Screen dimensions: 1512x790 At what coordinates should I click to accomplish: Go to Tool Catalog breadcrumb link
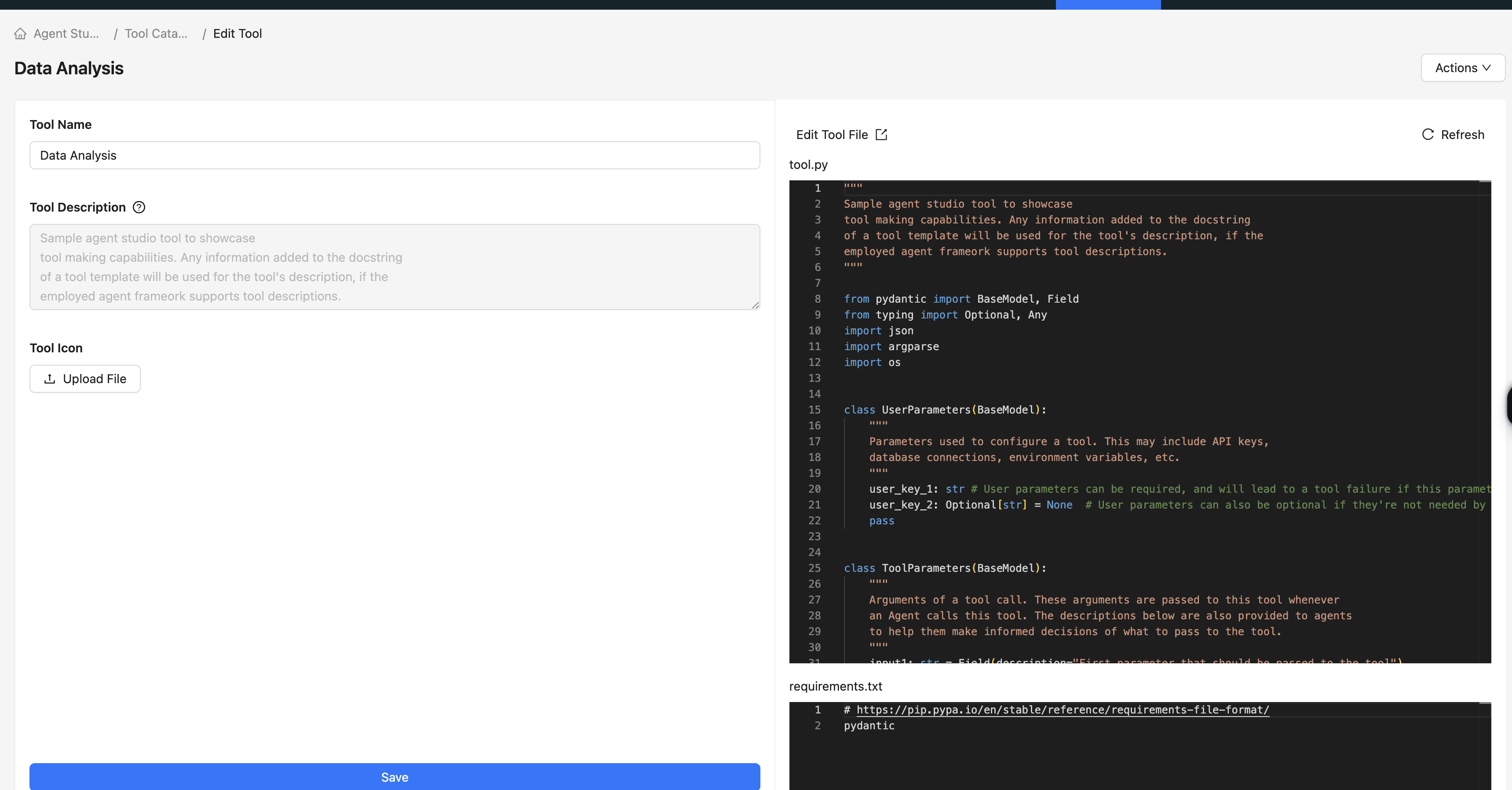156,33
